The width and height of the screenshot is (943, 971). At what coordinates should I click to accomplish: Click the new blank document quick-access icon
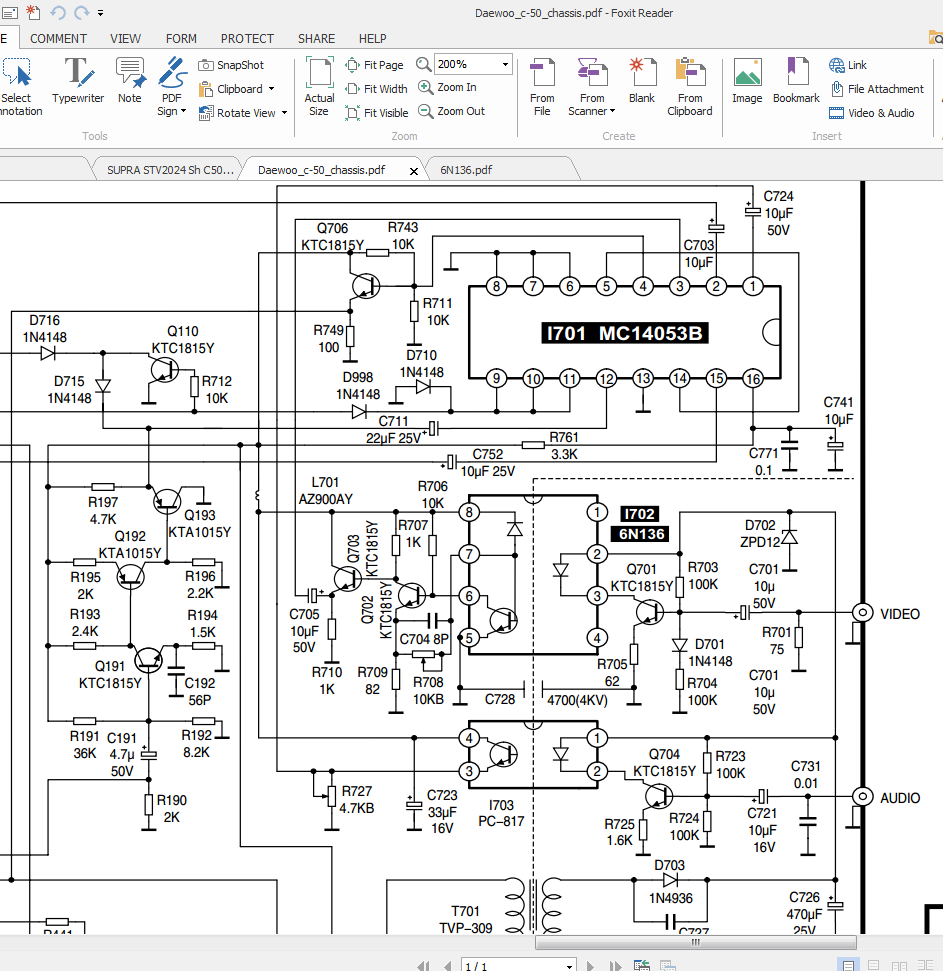[x=33, y=12]
